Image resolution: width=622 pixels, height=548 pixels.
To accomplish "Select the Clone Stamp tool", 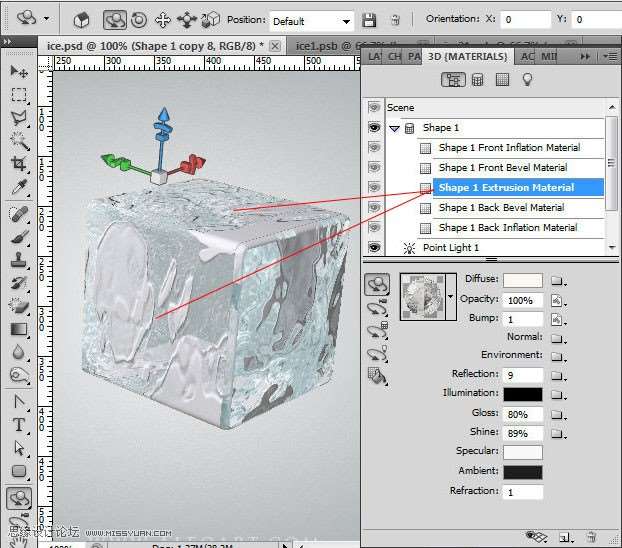I will pos(18,259).
